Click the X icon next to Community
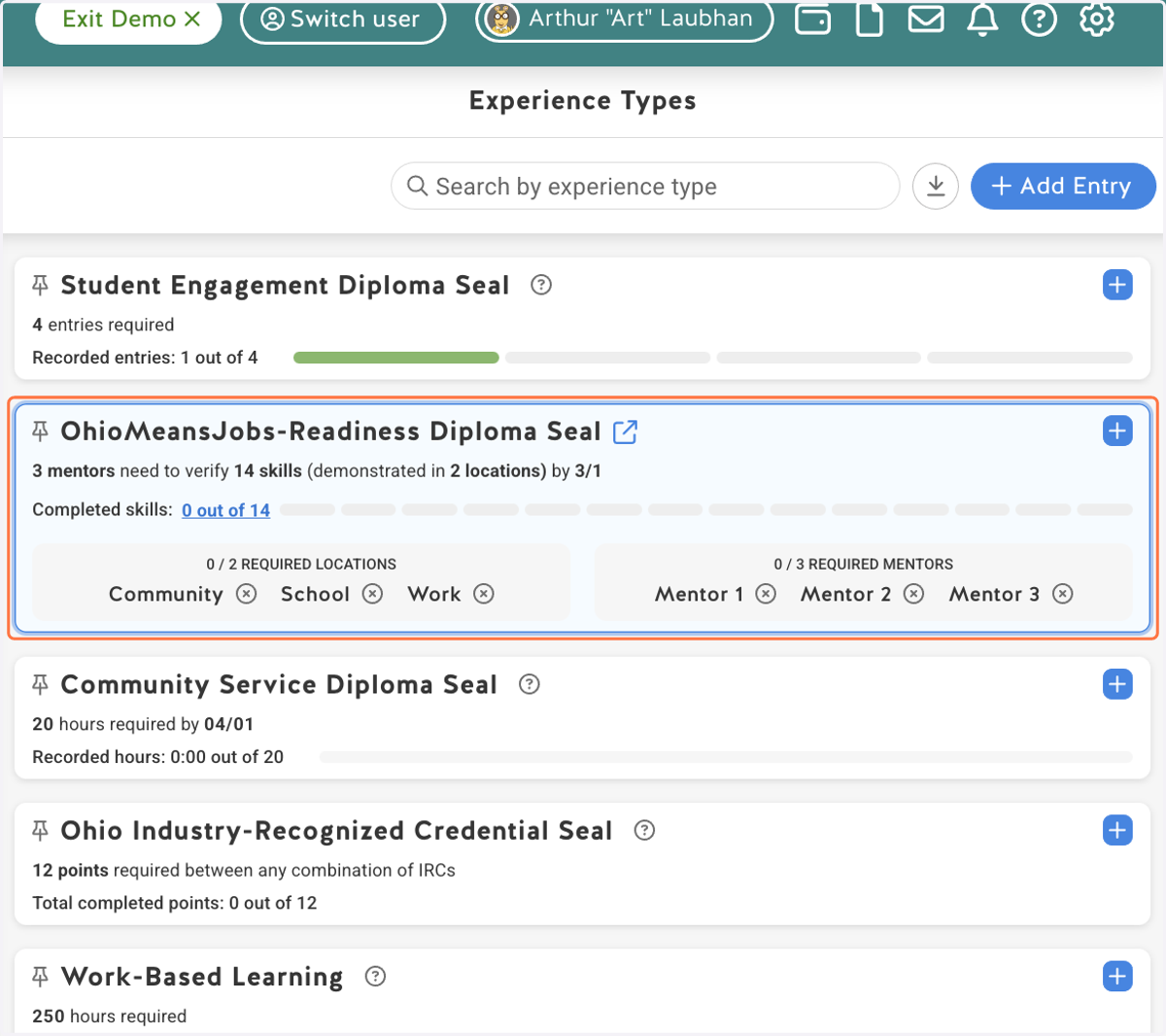This screenshot has height=1036, width=1166. [247, 594]
